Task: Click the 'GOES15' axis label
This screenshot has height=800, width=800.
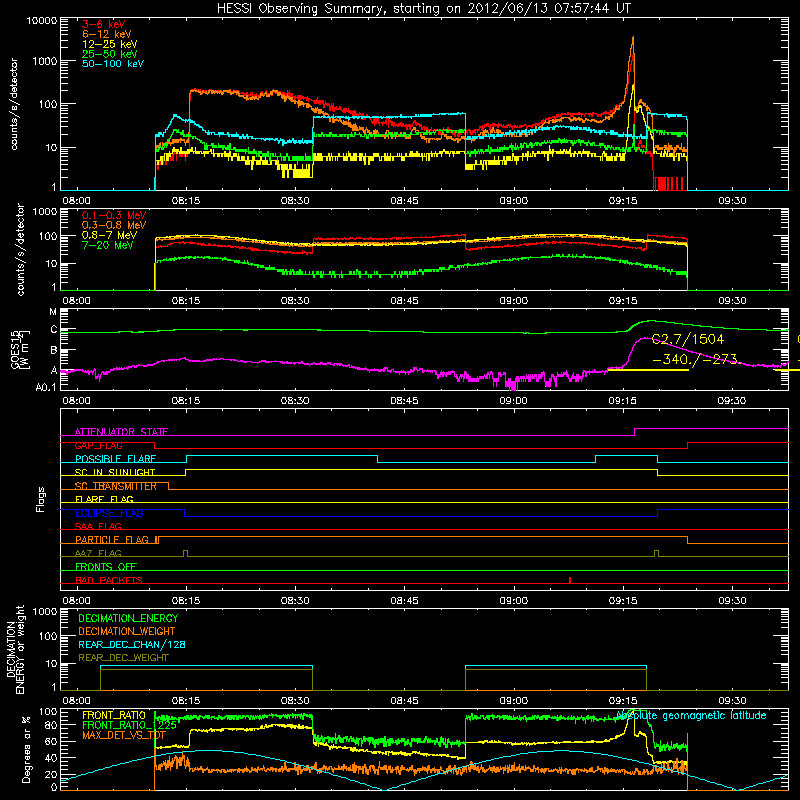Action: [x=15, y=349]
